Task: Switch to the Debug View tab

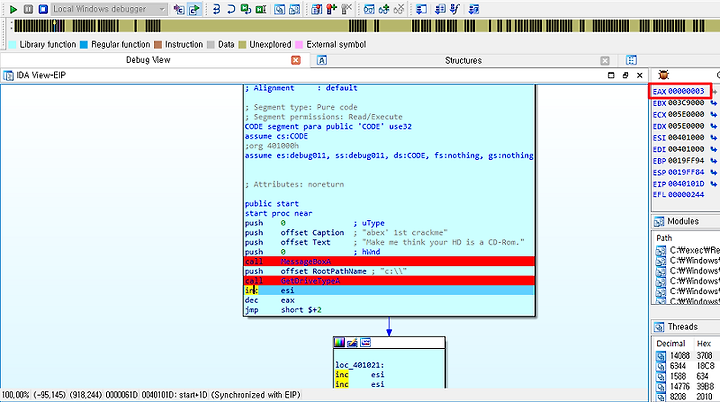Action: point(148,60)
